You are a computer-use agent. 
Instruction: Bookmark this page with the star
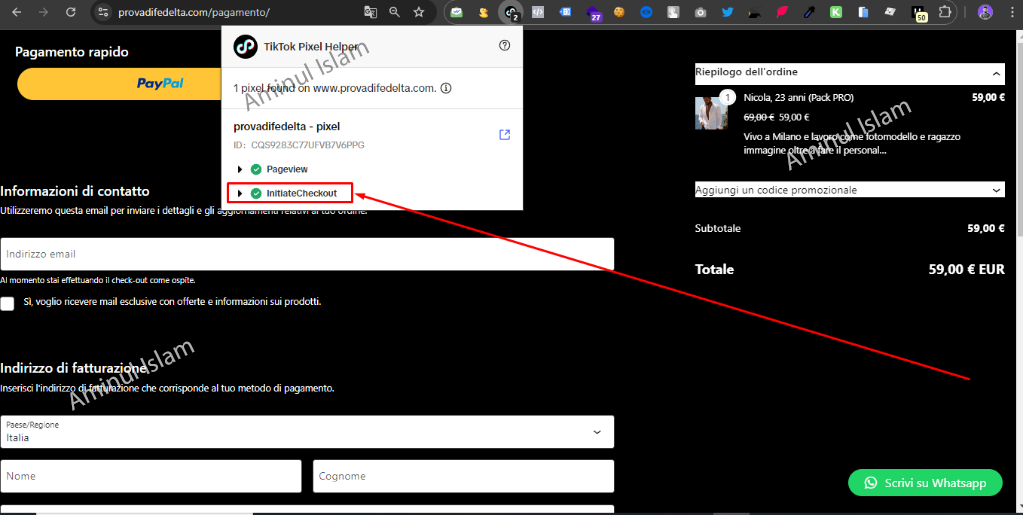pos(419,12)
